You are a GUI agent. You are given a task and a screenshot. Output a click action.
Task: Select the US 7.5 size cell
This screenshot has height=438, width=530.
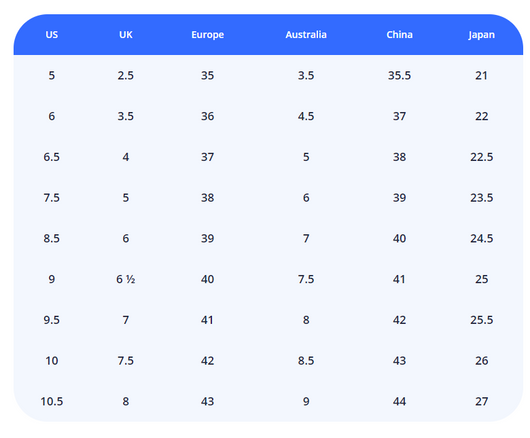52,198
